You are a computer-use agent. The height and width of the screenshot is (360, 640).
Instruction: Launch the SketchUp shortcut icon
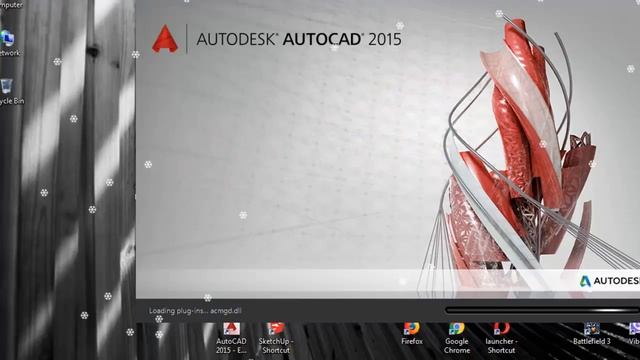click(x=276, y=338)
